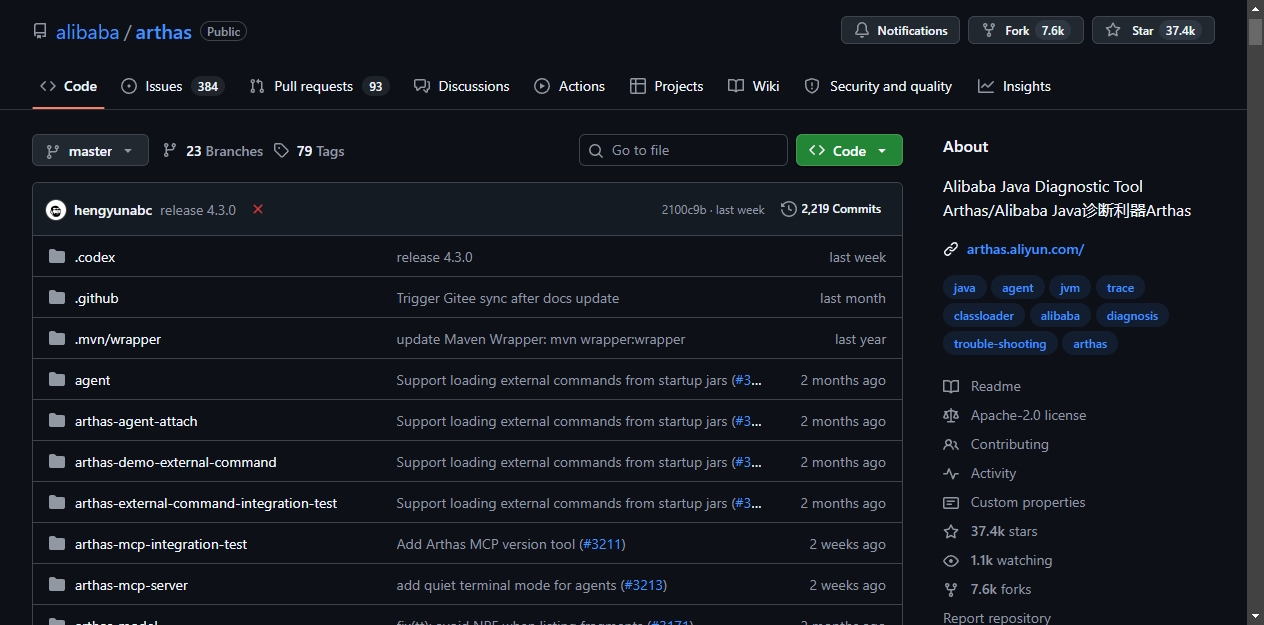Star the repository with the Star button
Screen dimensions: 1264x625
(x=1153, y=30)
